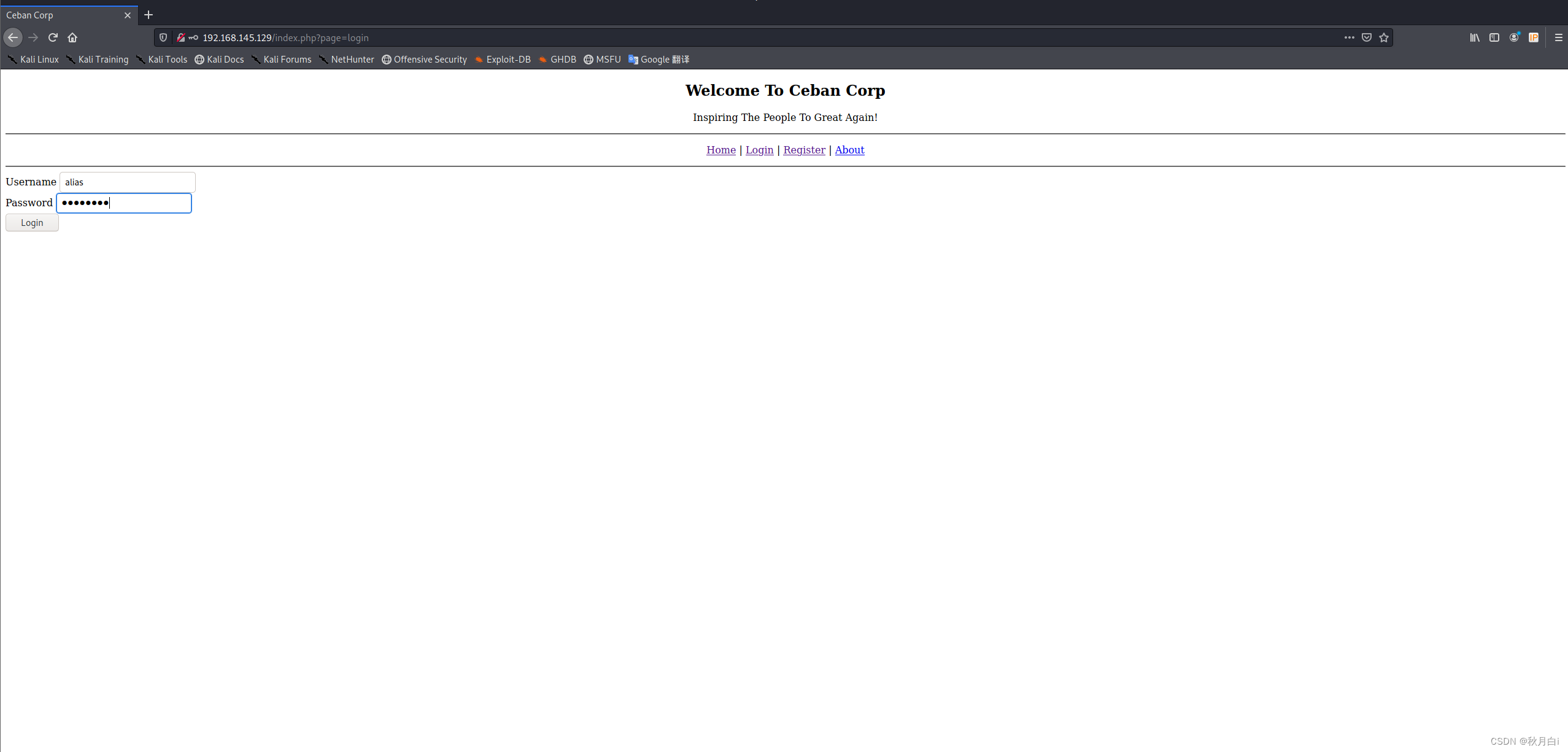Viewport: 1568px width, 752px height.
Task: Reload the current page
Action: click(53, 37)
